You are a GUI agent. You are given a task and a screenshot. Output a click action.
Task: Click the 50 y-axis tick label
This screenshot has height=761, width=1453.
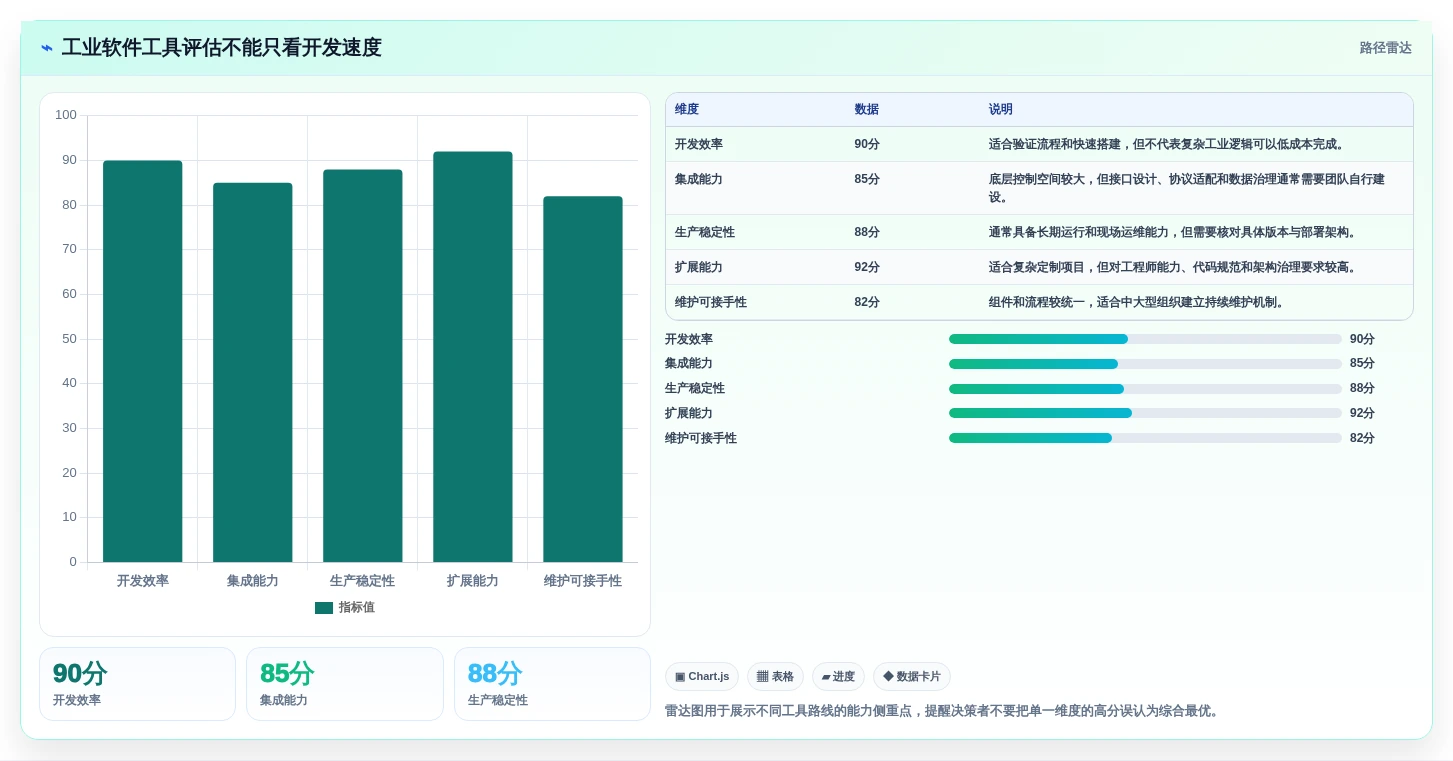(x=69, y=339)
